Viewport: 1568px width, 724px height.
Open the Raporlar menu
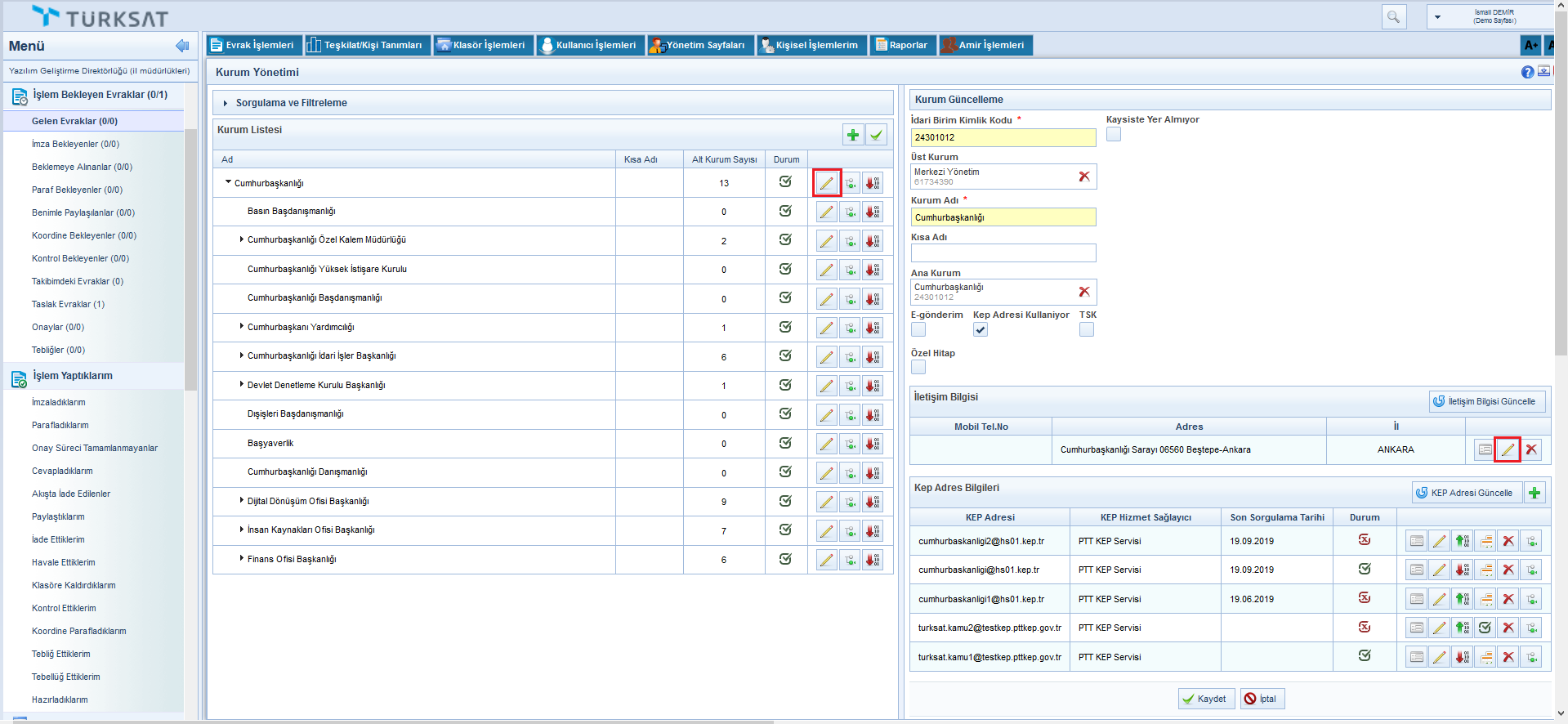click(x=902, y=45)
